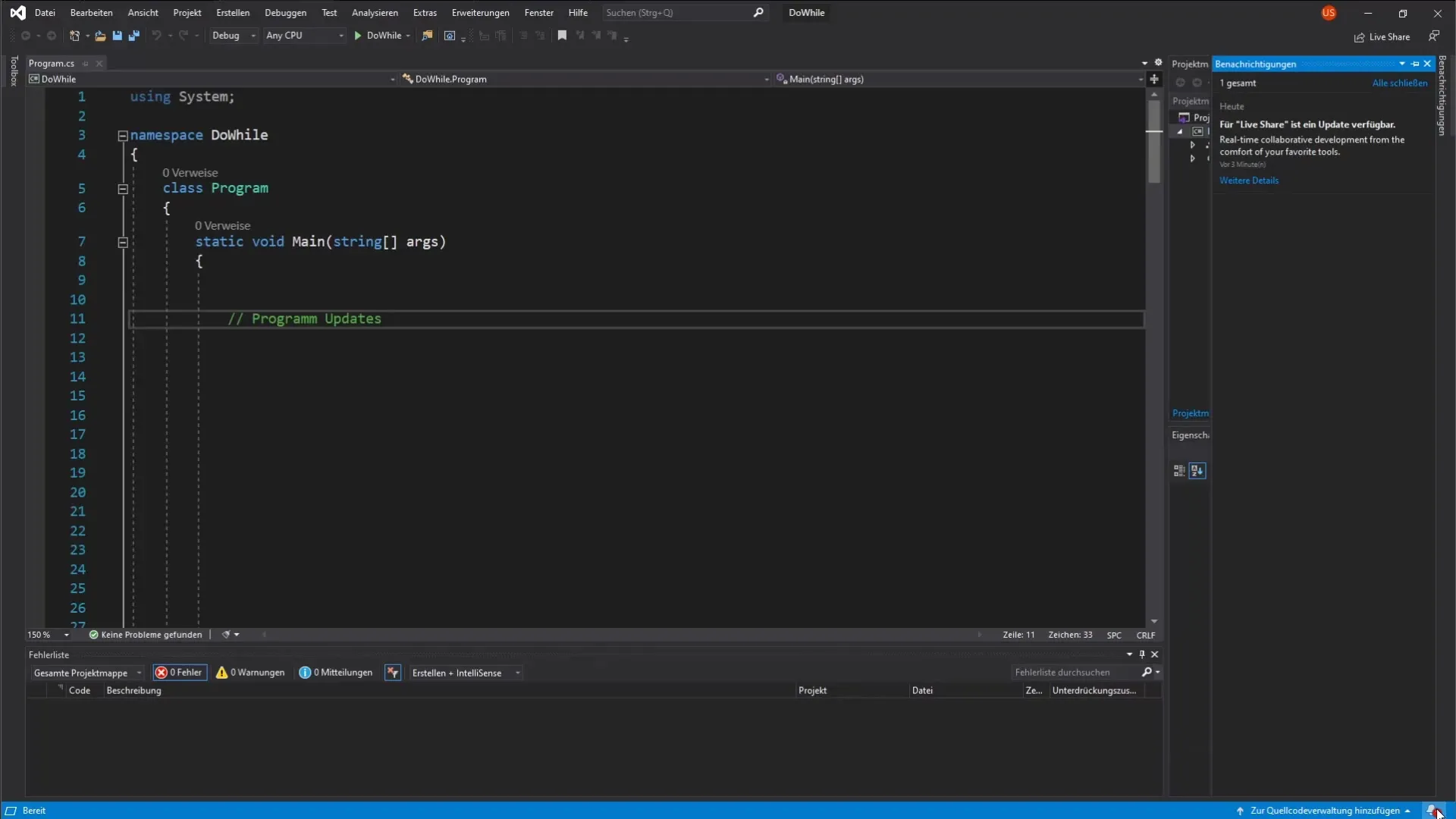This screenshot has width=1456, height=819.
Task: Click the framed toolbar icon next to Find in Files
Action: (x=450, y=36)
